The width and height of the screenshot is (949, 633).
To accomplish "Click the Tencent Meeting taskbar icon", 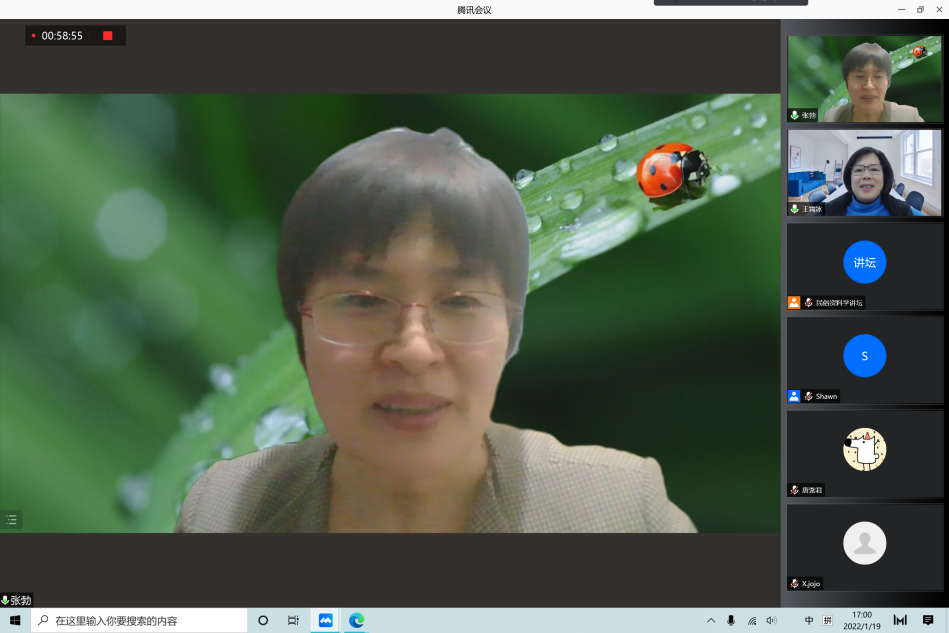I will (x=326, y=620).
